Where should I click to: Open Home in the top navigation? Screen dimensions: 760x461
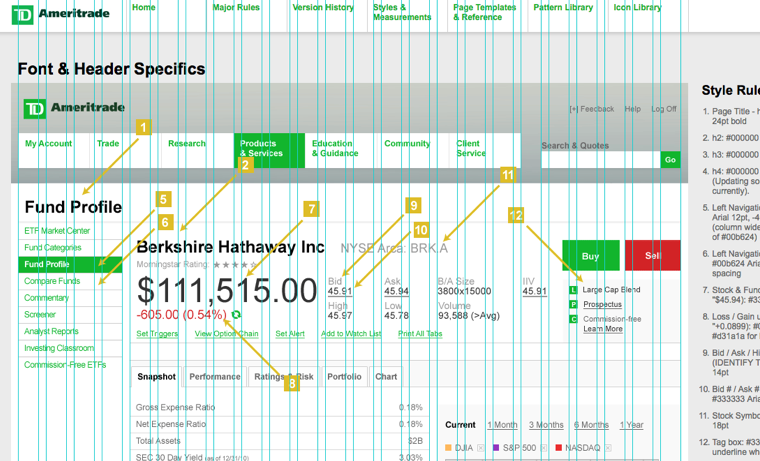[144, 7]
